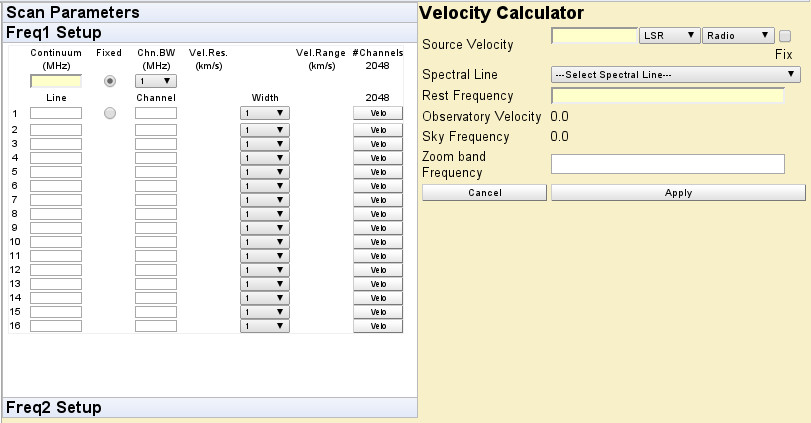Click the Velo button for row 1
The height and width of the screenshot is (423, 811).
pyautogui.click(x=378, y=114)
